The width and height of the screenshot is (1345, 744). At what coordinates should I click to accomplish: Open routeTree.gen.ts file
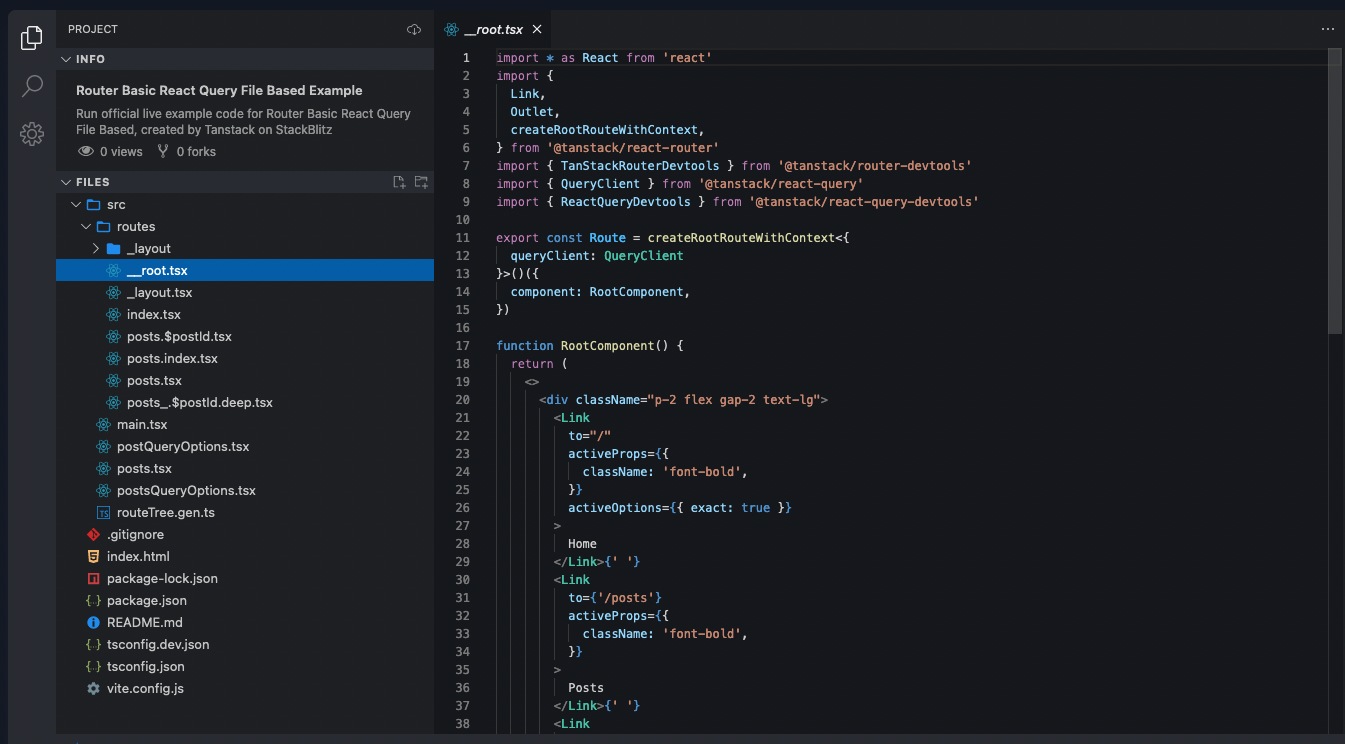165,512
